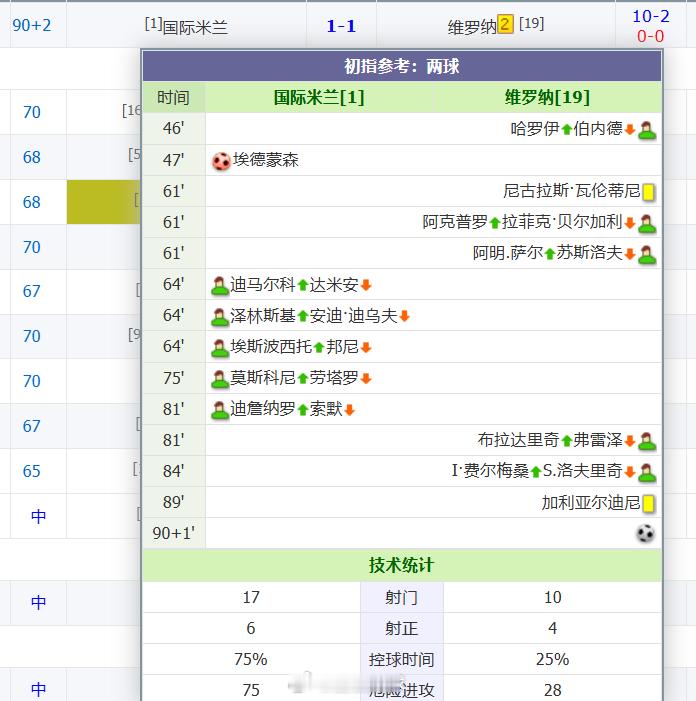696x701 pixels.
Task: Click the substitution player icon beside 迪詹纳罗
Action: click(x=220, y=410)
